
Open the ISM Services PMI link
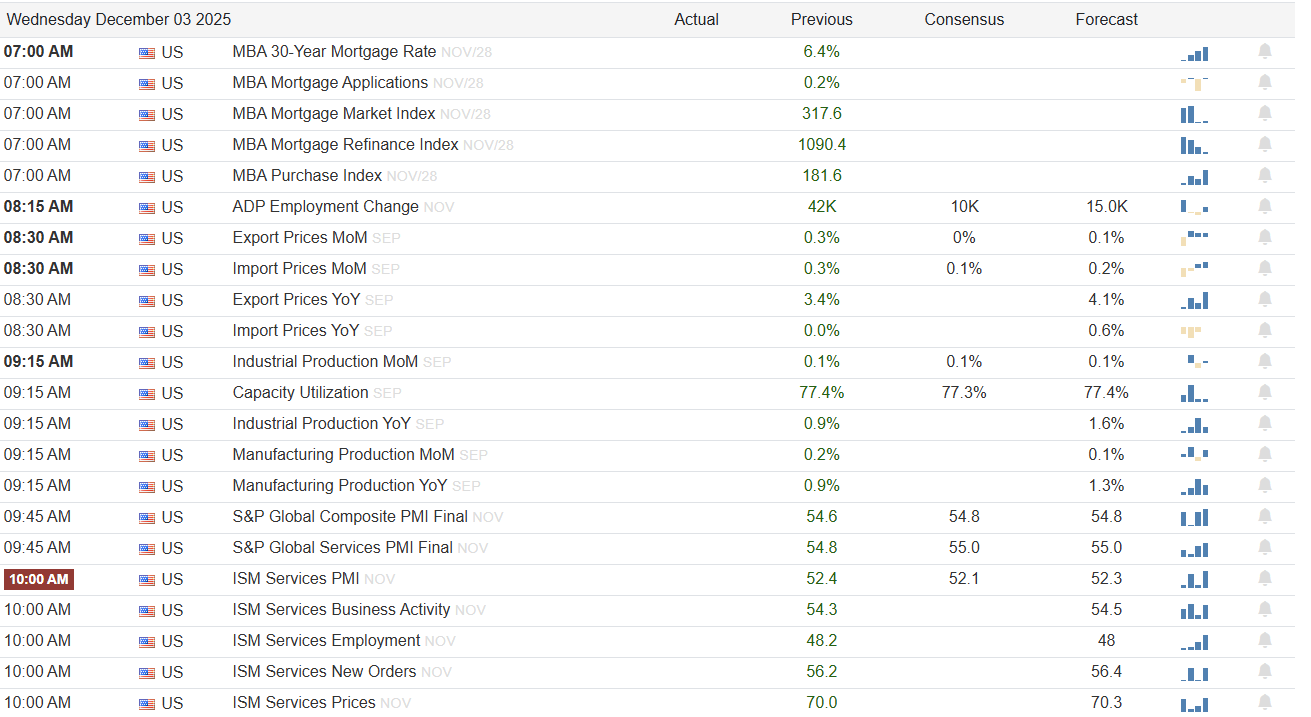[x=295, y=579]
